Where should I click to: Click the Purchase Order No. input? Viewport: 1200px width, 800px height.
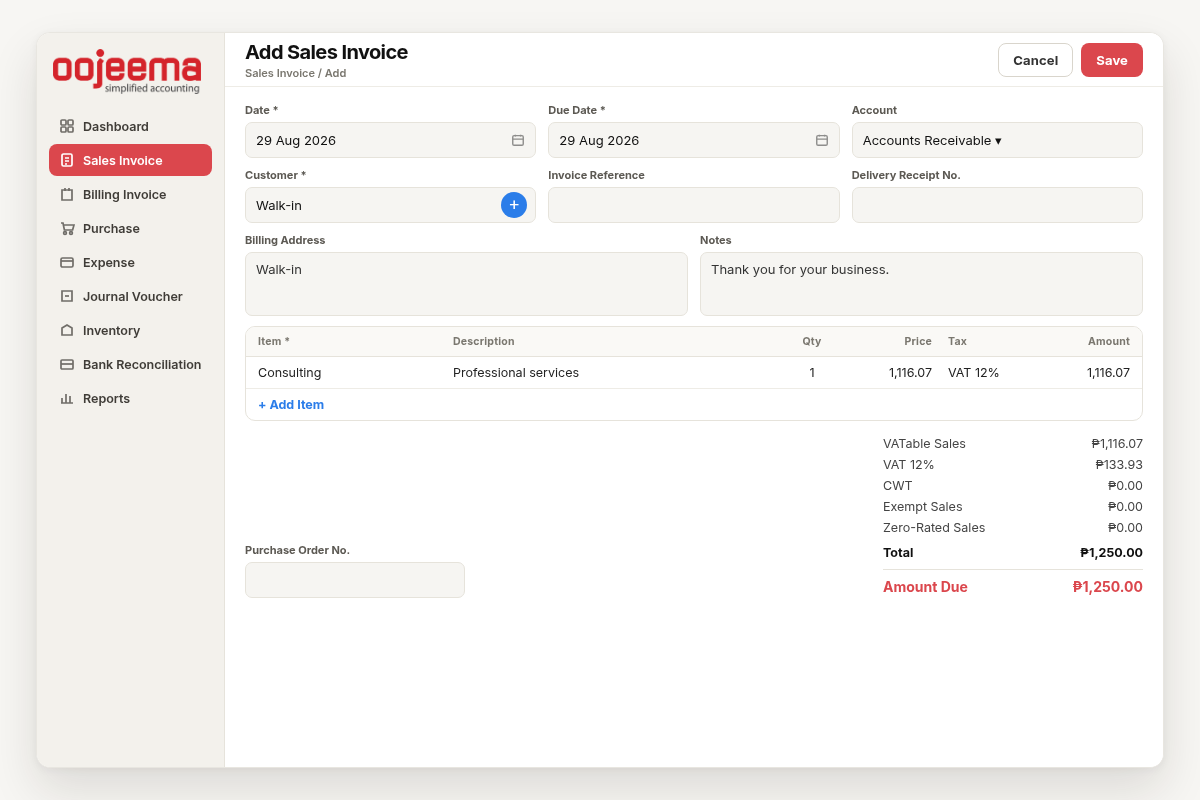point(355,580)
